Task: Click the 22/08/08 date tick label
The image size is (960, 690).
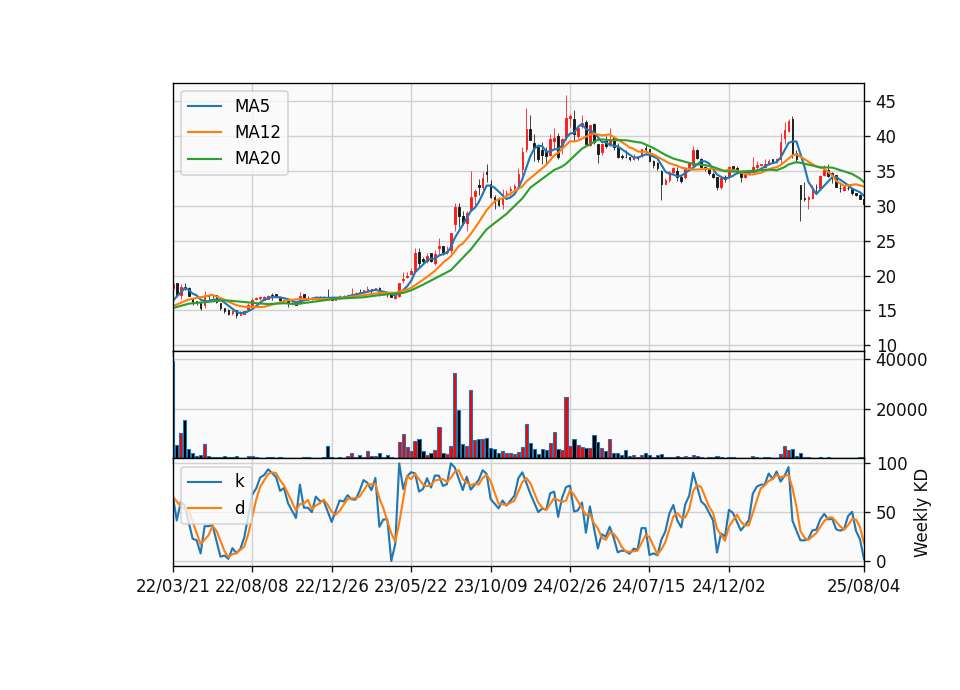Action: click(252, 586)
